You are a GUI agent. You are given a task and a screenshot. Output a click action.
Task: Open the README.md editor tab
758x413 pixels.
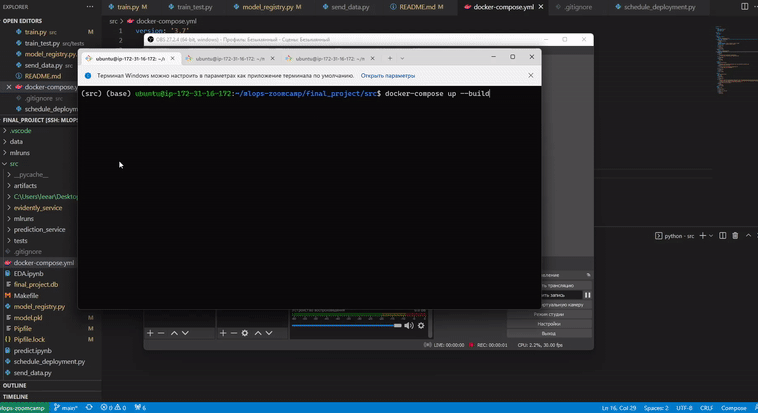coord(417,7)
